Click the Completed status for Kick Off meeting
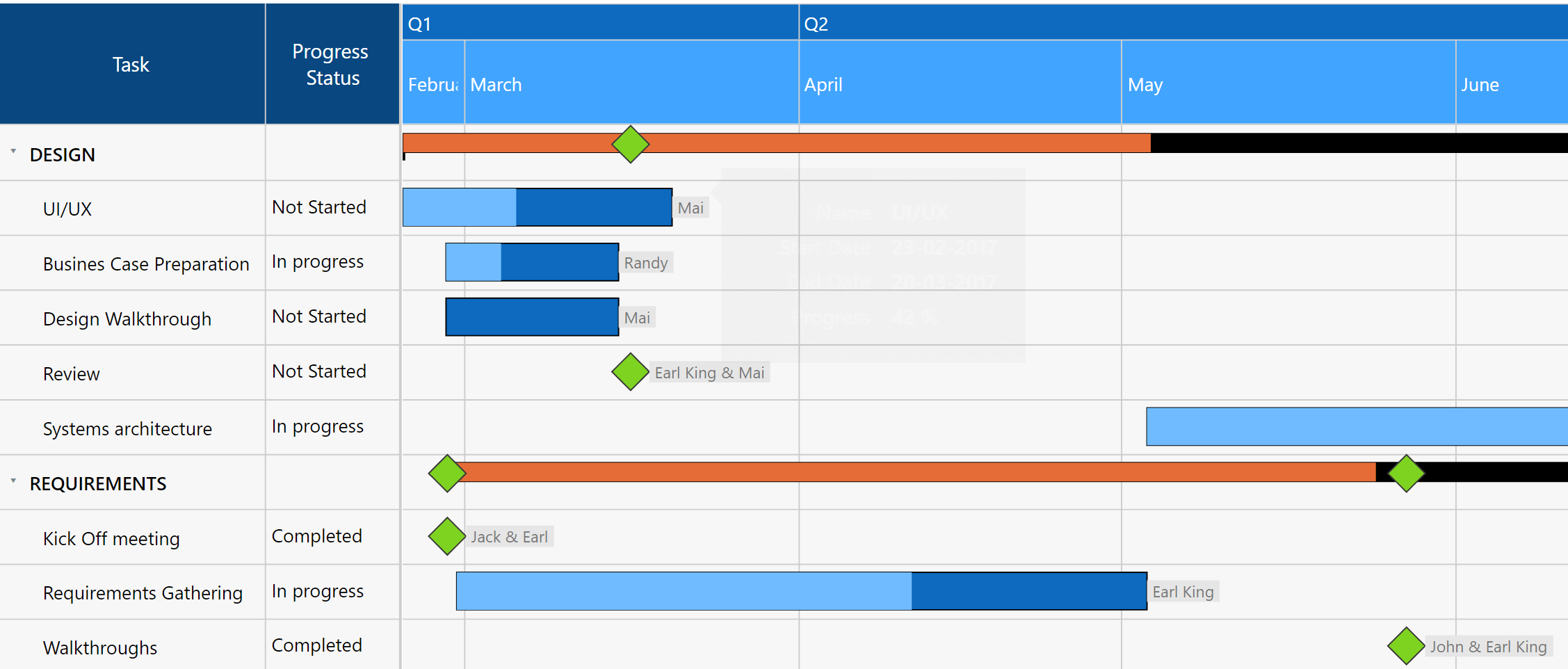Image resolution: width=1568 pixels, height=669 pixels. [x=317, y=536]
